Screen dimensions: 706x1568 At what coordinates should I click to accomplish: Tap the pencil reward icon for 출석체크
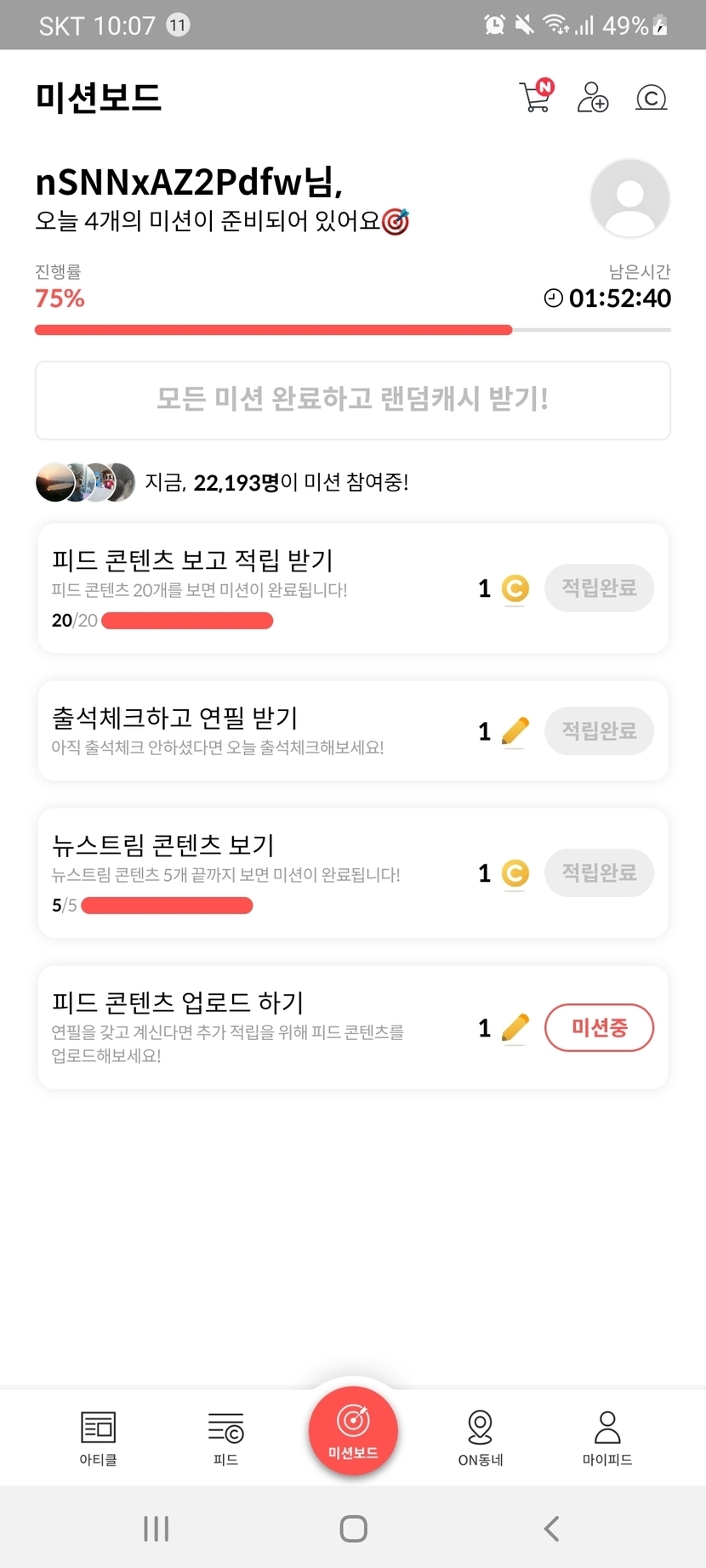tap(515, 731)
